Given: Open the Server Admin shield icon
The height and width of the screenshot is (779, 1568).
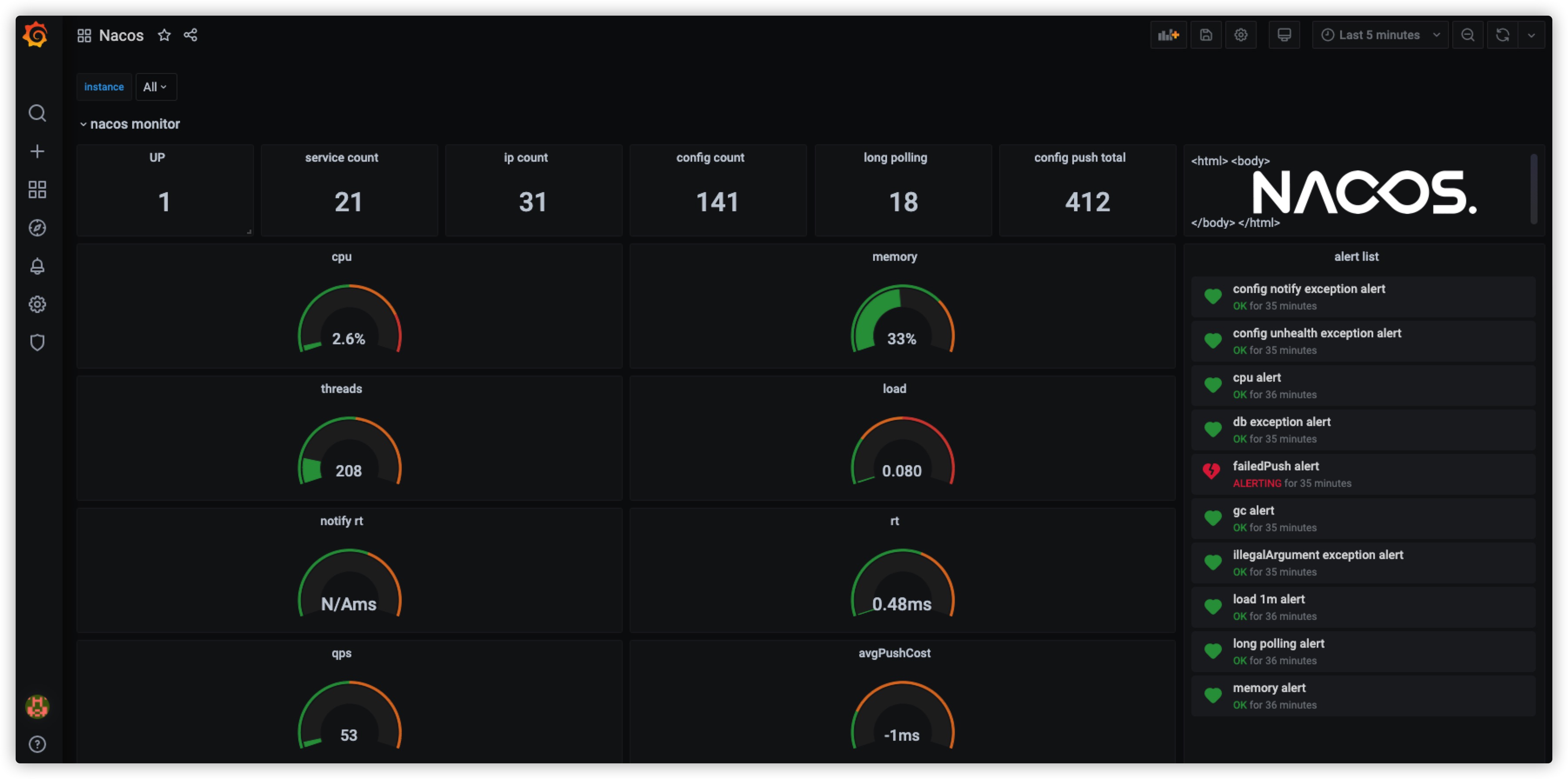Looking at the screenshot, I should click(x=37, y=343).
